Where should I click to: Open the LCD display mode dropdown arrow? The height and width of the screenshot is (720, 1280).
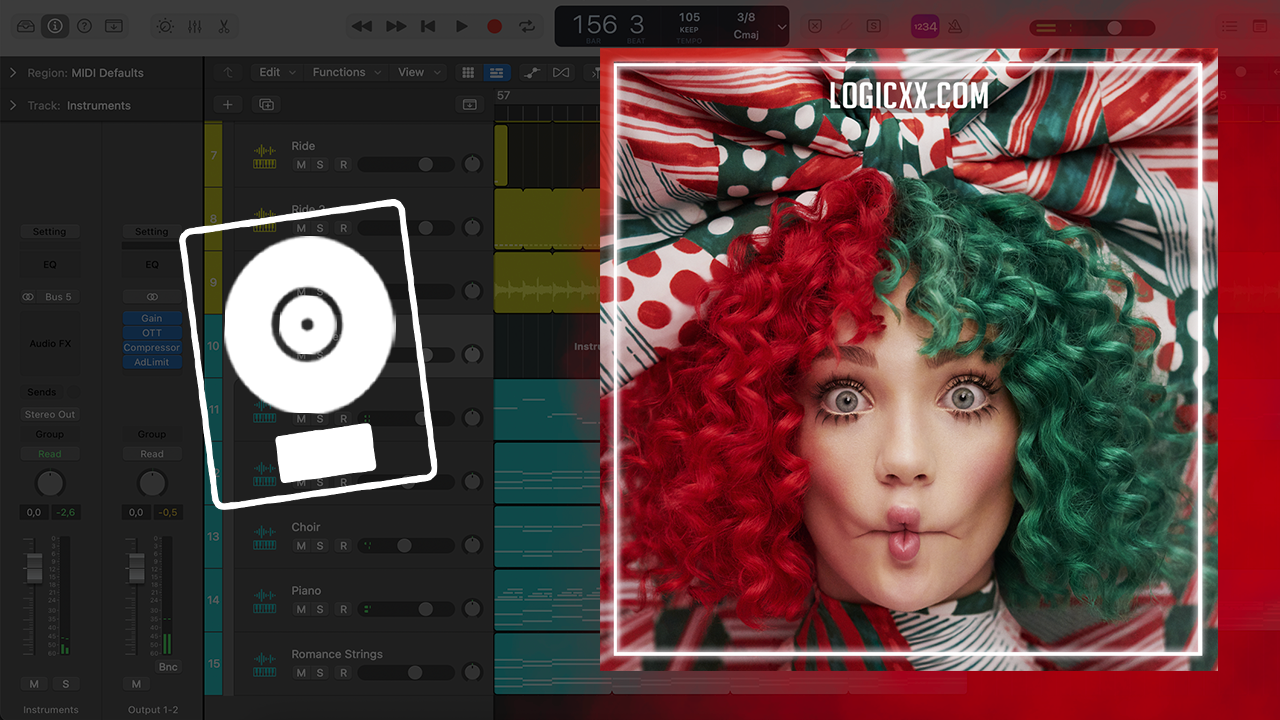point(782,27)
